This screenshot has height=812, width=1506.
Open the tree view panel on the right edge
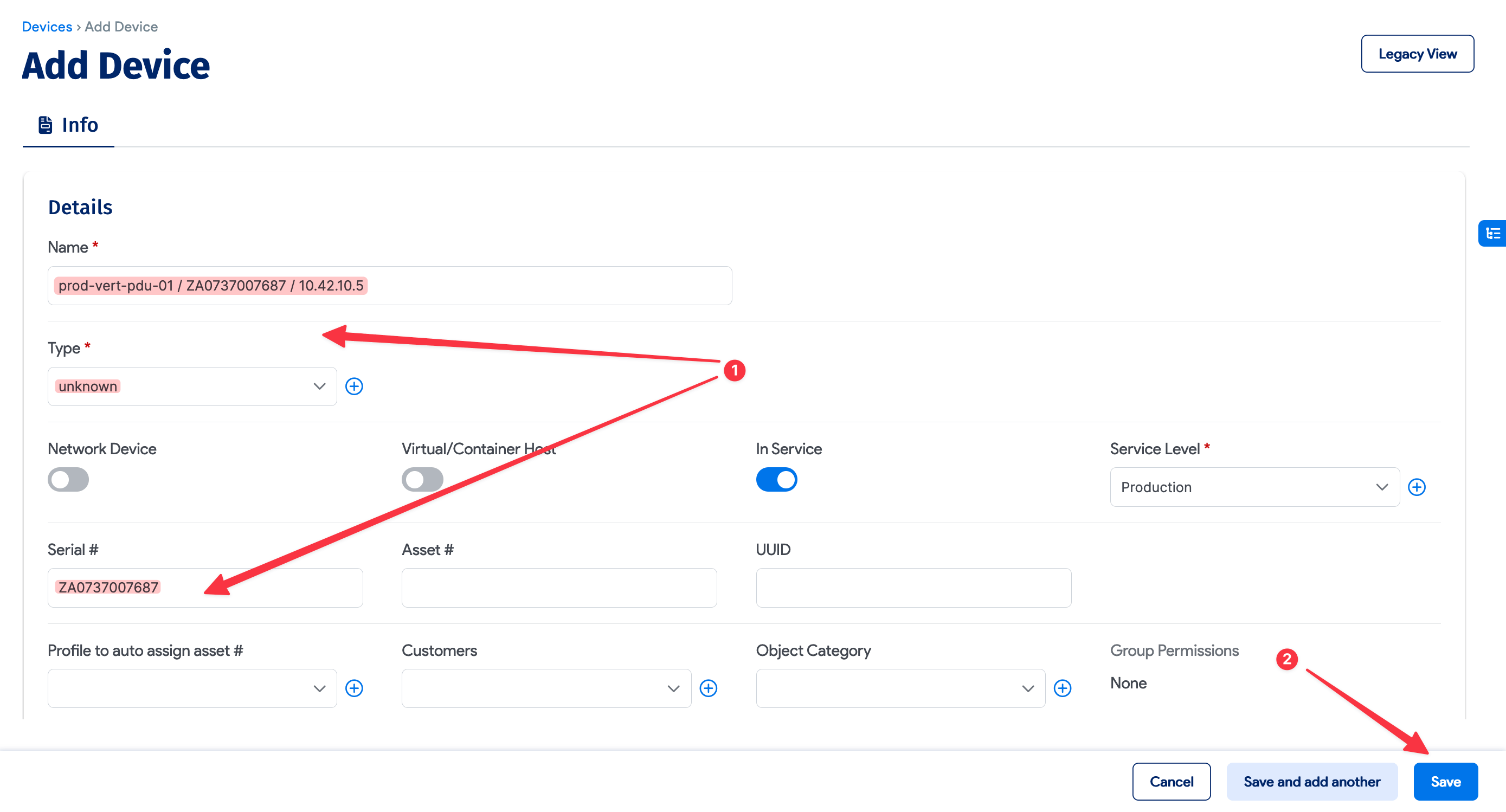click(x=1492, y=233)
